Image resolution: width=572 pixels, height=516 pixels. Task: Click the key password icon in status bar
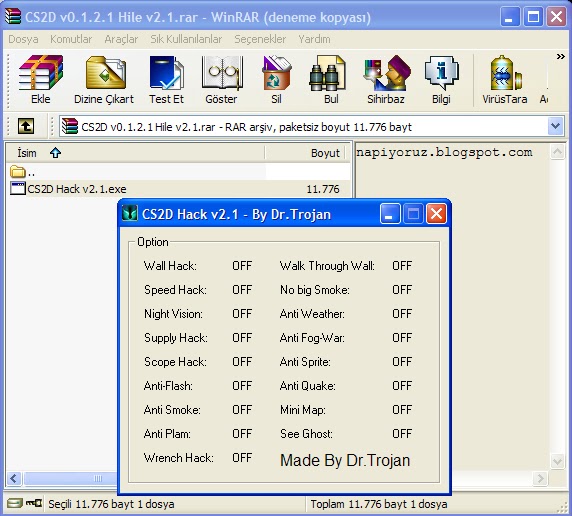34,504
